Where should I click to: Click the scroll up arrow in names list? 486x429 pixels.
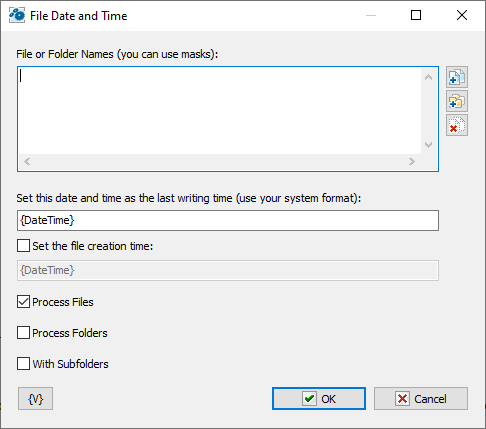tap(428, 78)
